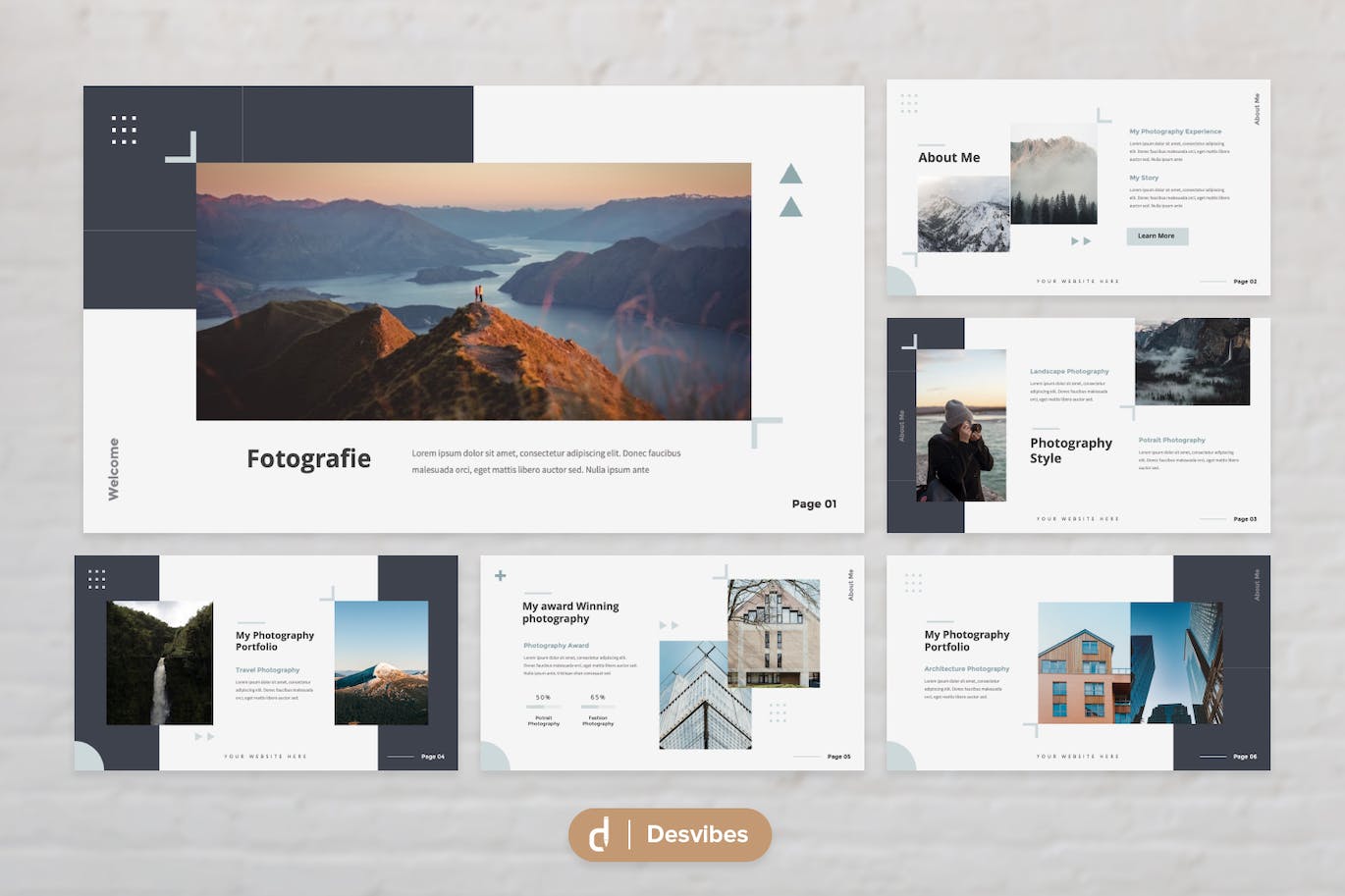
Task: Click the white dot-grid icon on the Page 04 slide
Action: pyautogui.click(x=96, y=579)
